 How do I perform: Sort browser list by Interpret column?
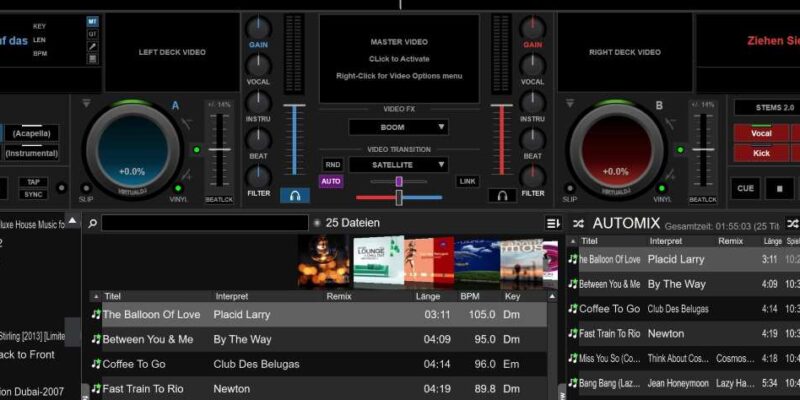point(232,296)
